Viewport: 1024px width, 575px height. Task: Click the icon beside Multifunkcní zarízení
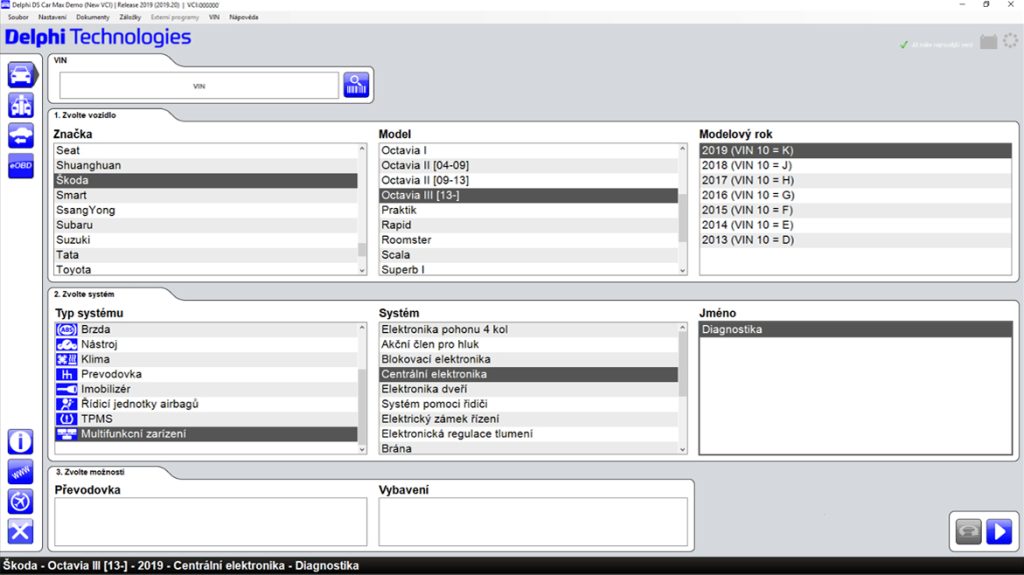pos(66,434)
